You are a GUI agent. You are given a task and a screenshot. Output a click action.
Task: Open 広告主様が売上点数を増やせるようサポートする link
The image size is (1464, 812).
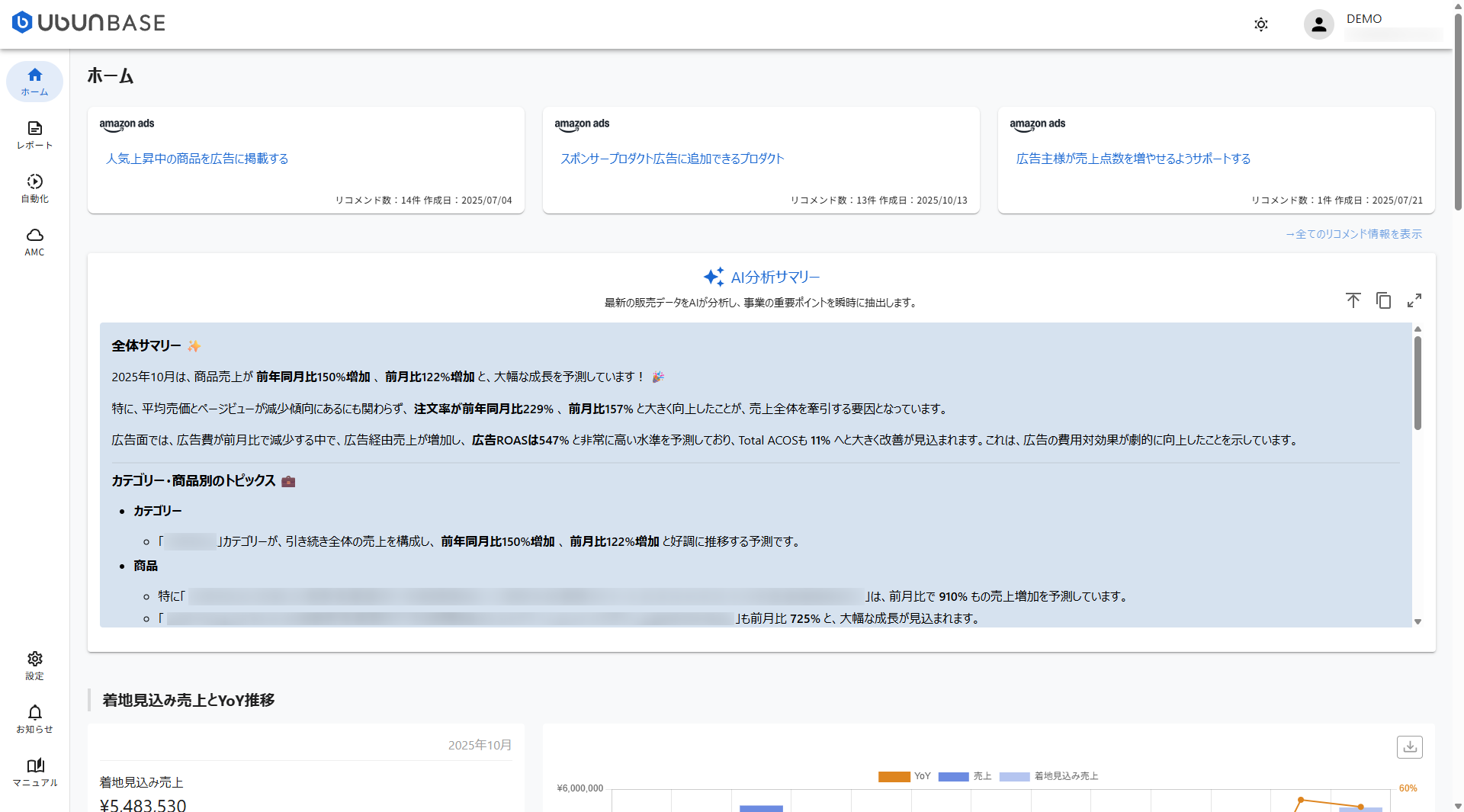1133,159
